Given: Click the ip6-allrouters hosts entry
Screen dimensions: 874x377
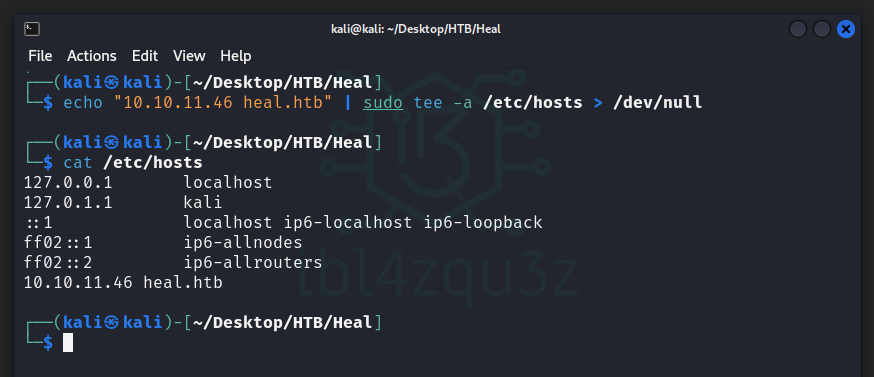Looking at the screenshot, I should coord(253,263).
